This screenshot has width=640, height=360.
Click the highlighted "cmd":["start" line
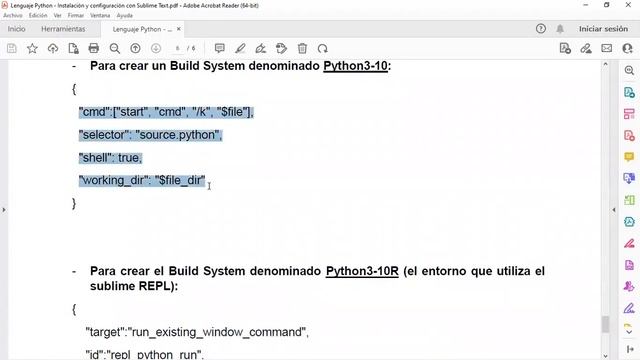[x=166, y=112]
